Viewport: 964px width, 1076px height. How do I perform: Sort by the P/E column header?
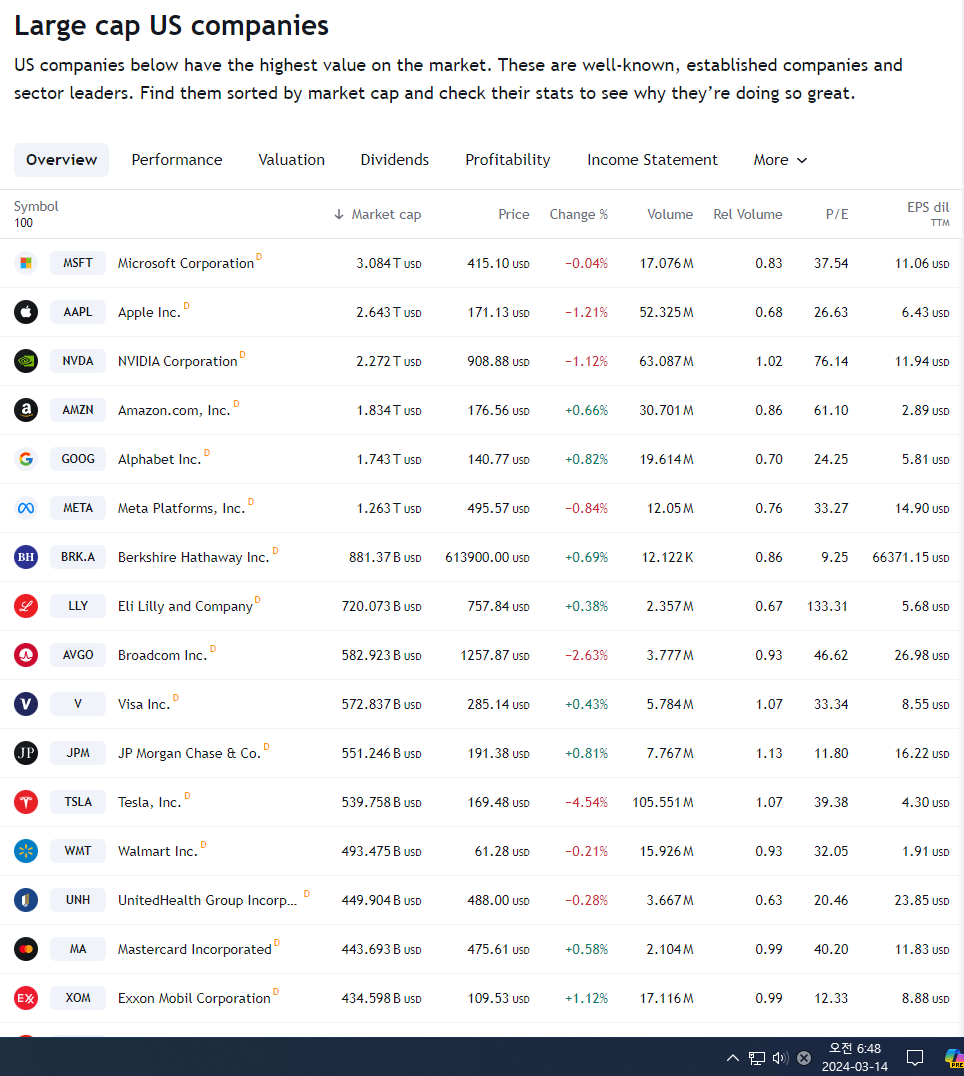(x=837, y=214)
